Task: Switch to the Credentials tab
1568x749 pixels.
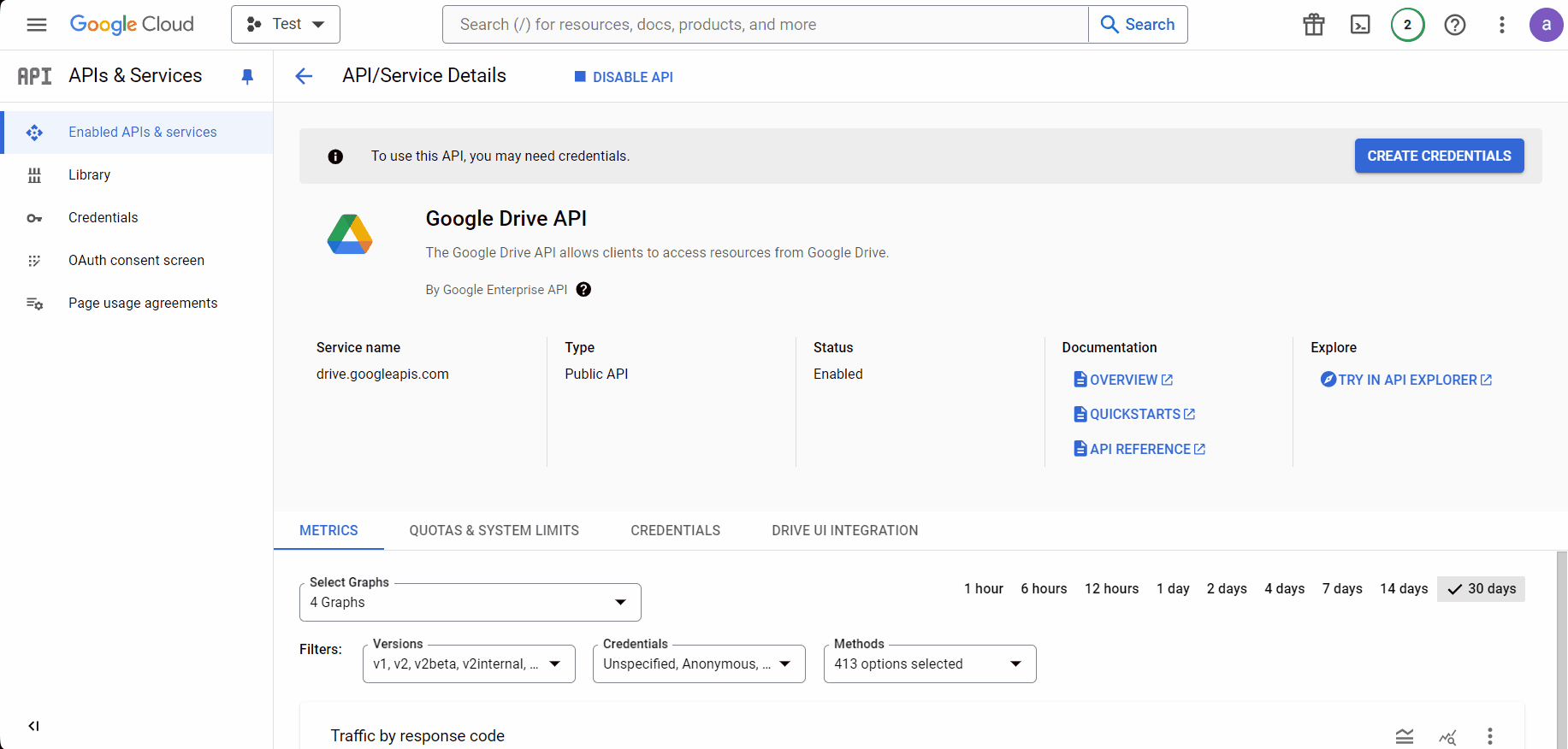Action: 676,530
